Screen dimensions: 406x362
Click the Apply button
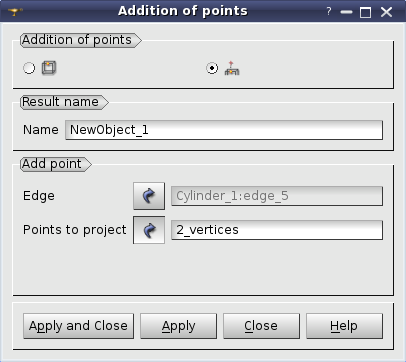click(178, 326)
